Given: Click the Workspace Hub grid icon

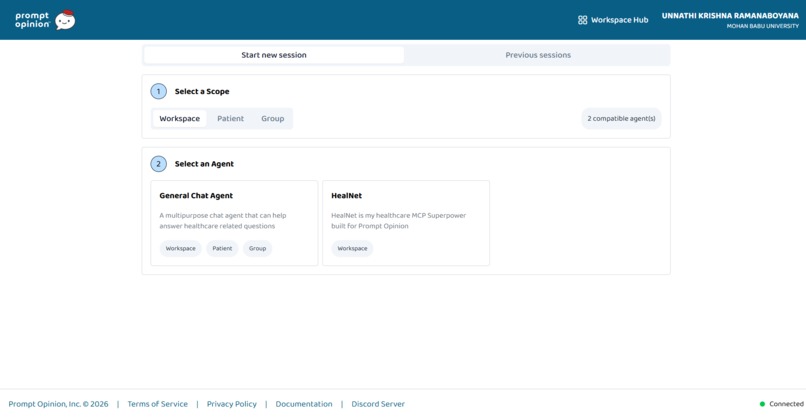Looking at the screenshot, I should pyautogui.click(x=582, y=20).
